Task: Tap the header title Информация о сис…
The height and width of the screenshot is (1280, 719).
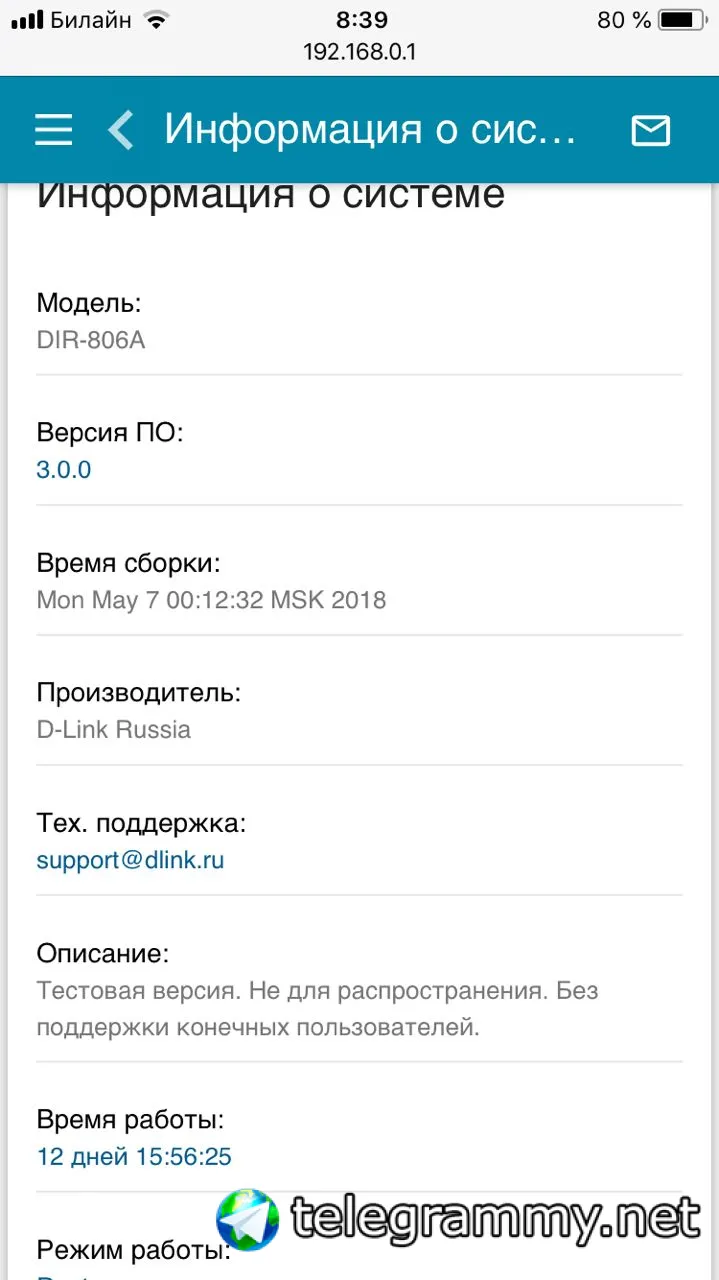Action: coord(370,130)
